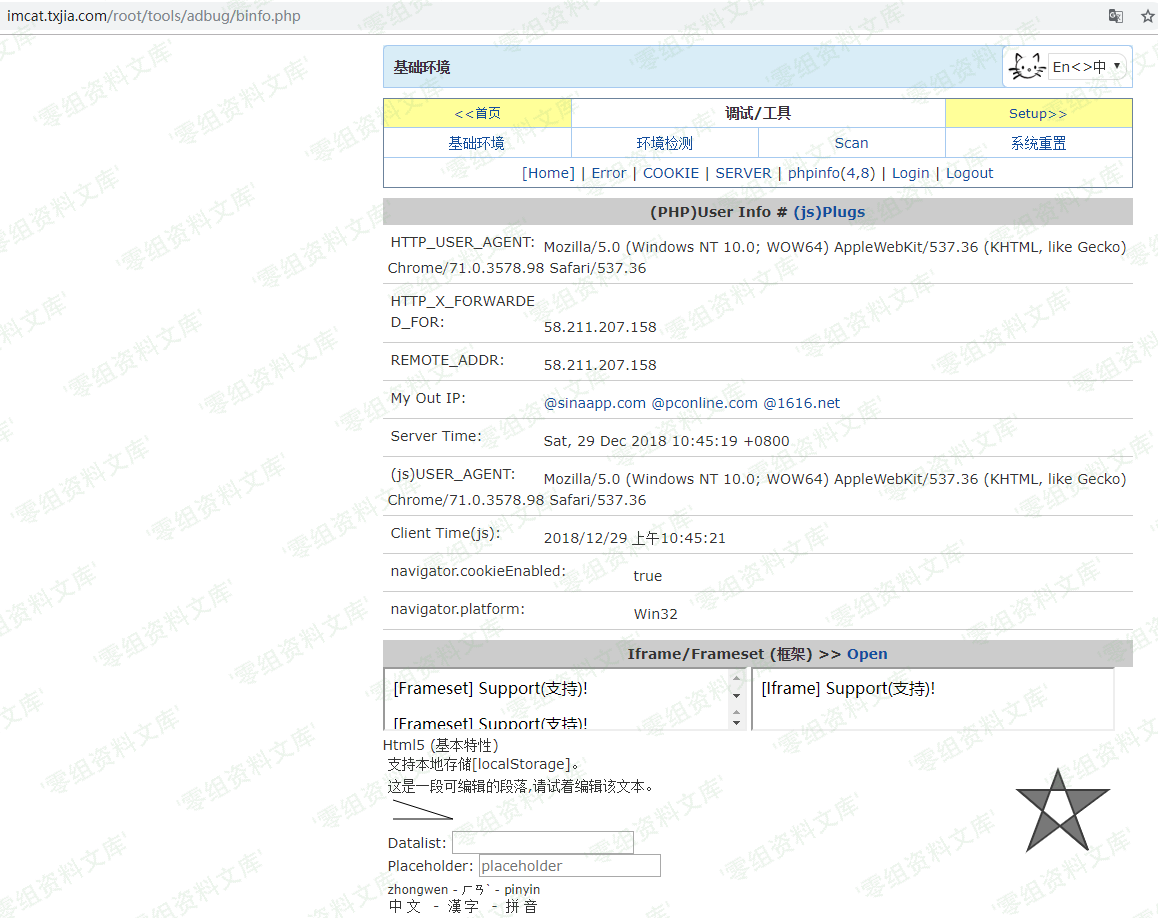The height and width of the screenshot is (918, 1158).
Task: Click up arrow of upper frameset scrollbar
Action: (736, 678)
